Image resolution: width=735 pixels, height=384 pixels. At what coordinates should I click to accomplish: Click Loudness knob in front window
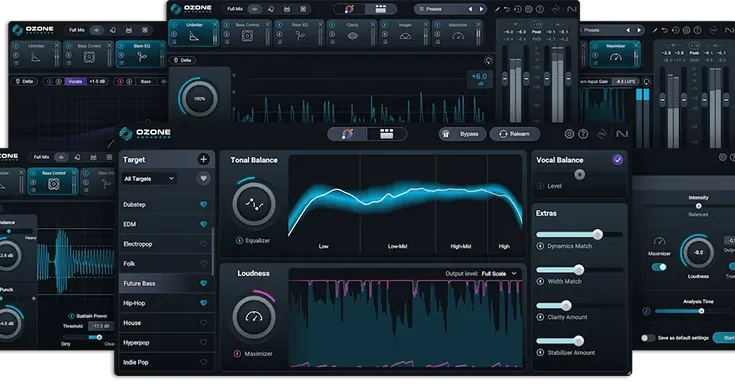254,317
